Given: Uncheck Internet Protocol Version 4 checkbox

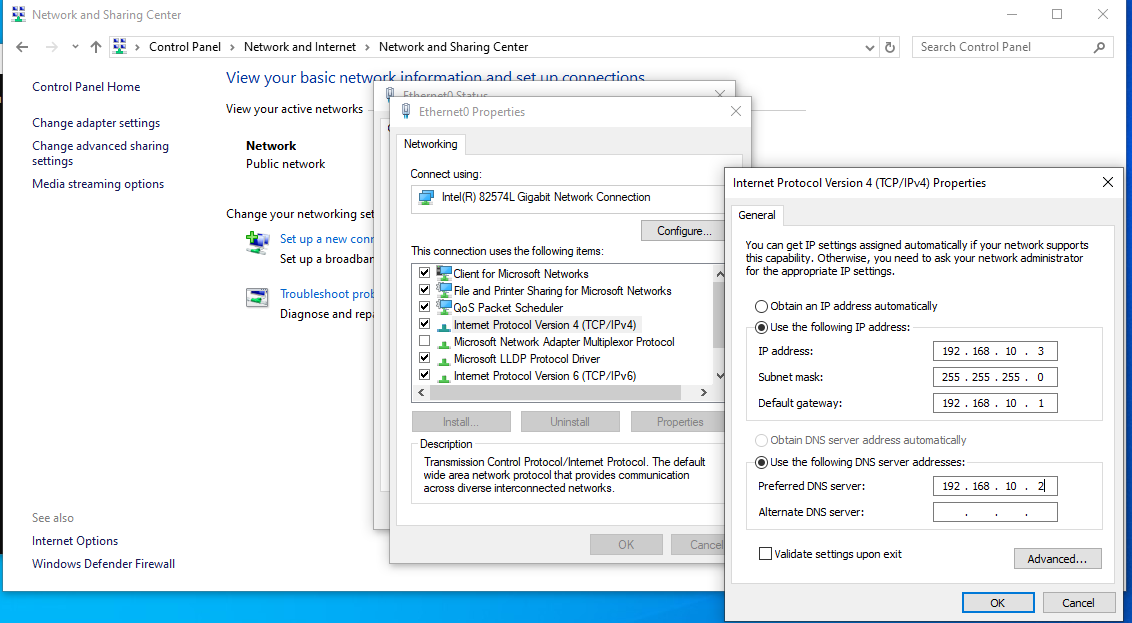Looking at the screenshot, I should coord(424,324).
